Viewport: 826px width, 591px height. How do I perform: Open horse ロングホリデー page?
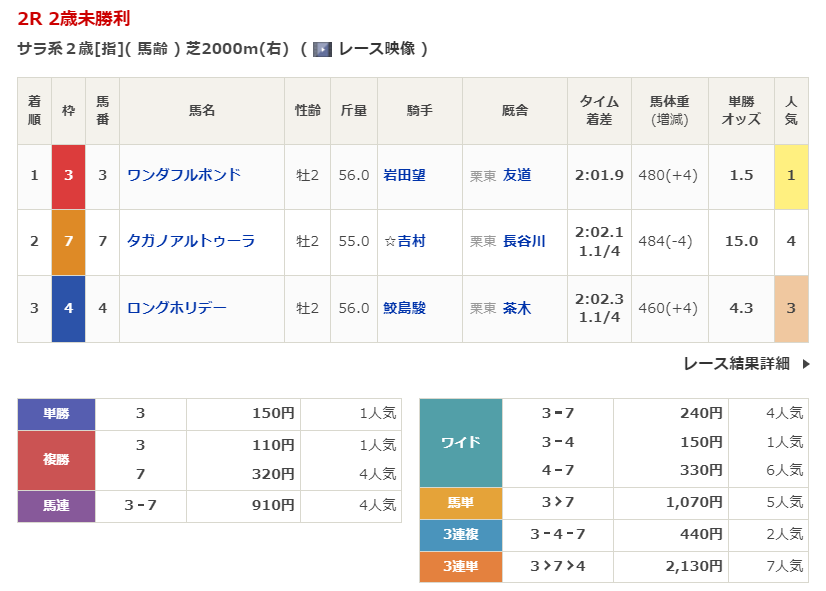[177, 308]
